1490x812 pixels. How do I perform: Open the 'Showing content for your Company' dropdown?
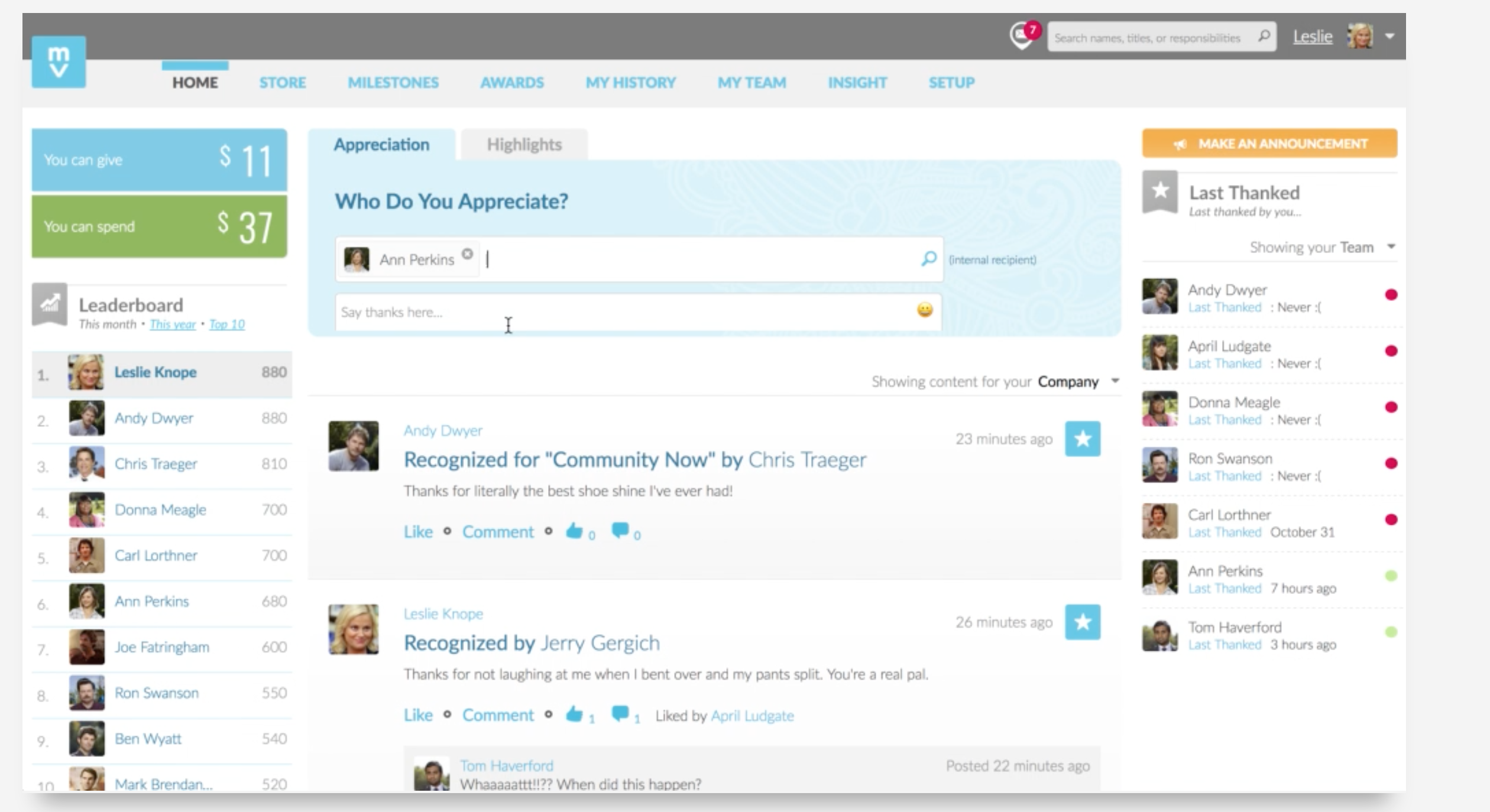[1115, 381]
